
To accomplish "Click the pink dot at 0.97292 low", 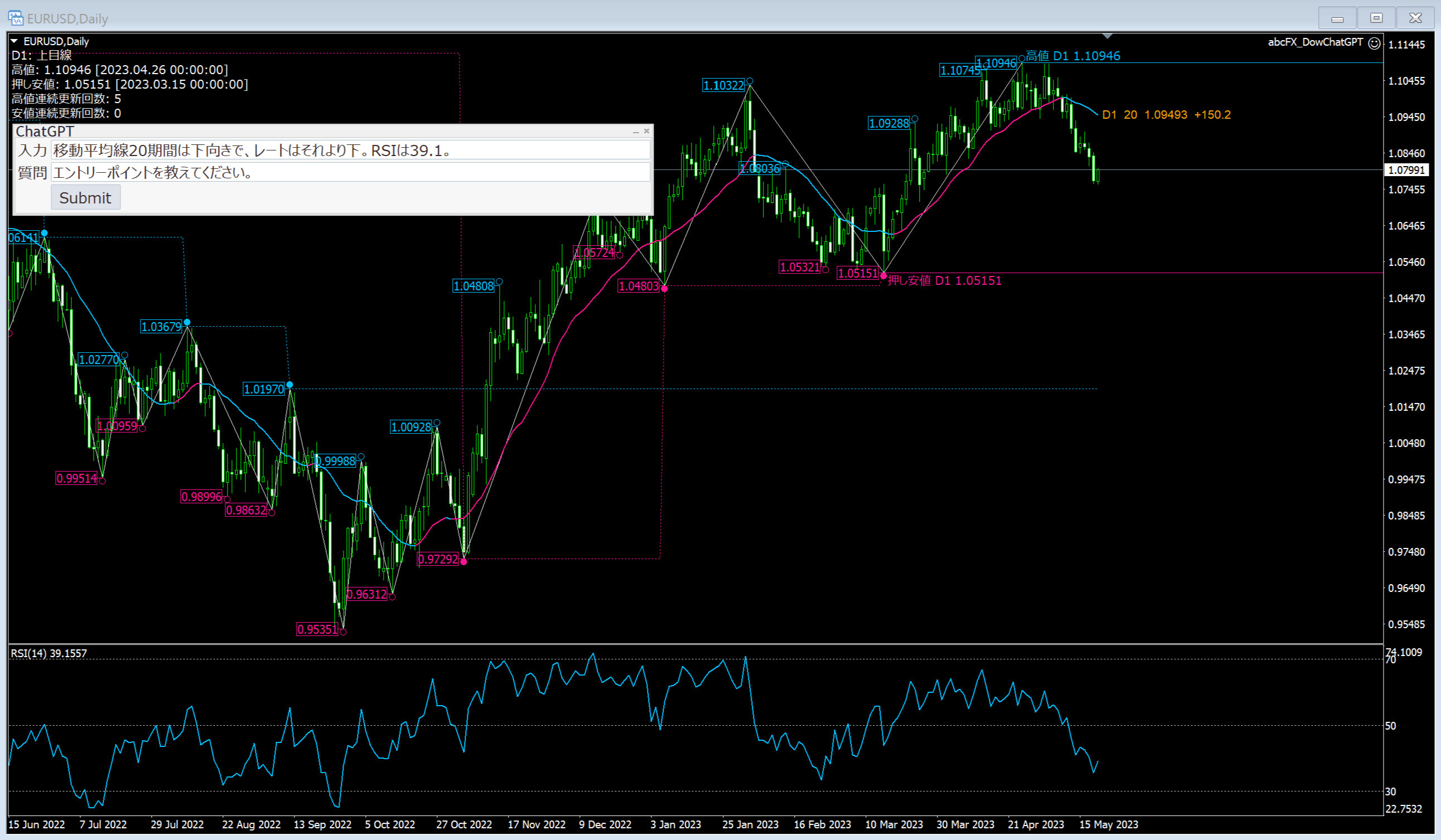I will (464, 562).
